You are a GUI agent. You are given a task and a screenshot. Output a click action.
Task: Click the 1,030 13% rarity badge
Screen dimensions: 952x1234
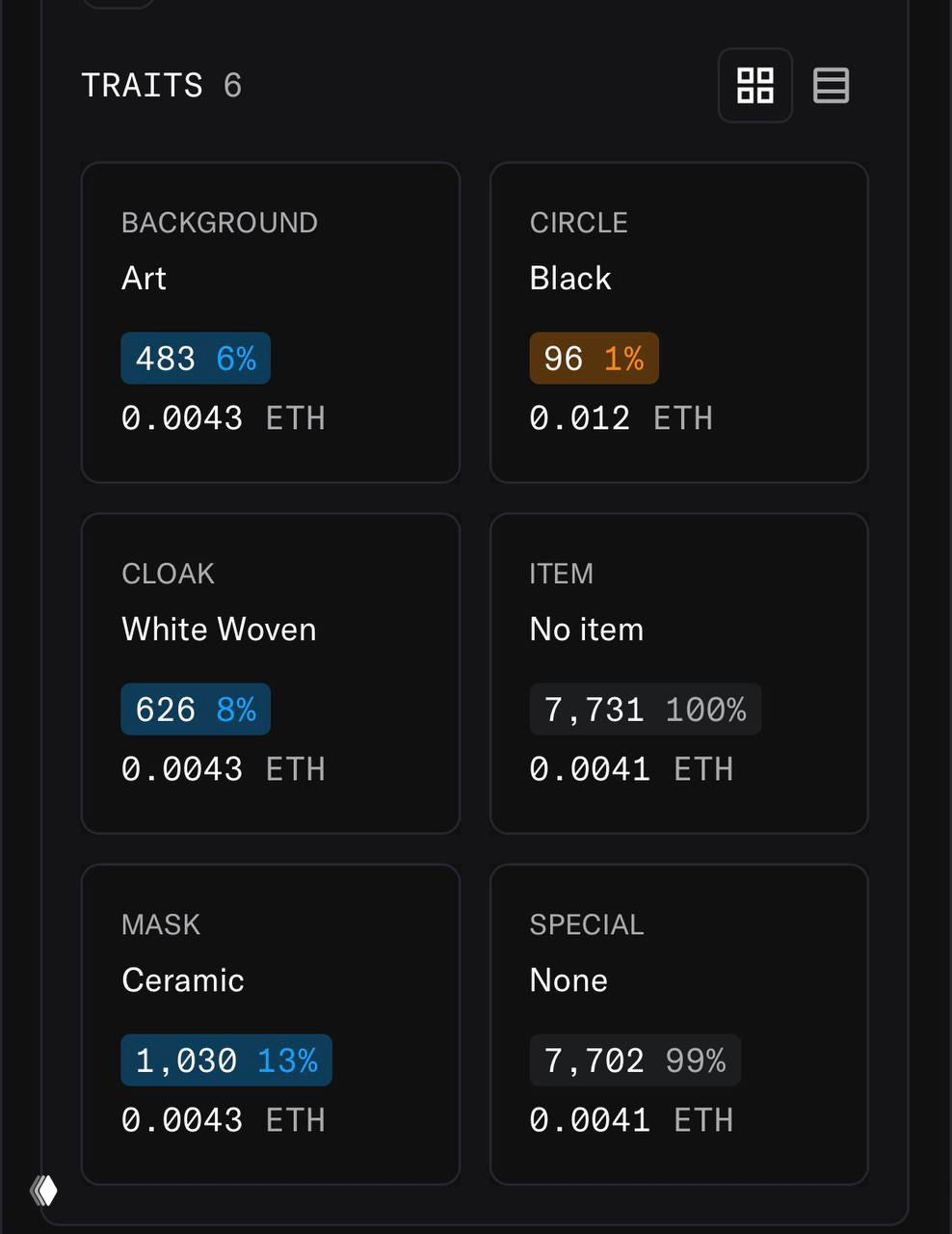point(226,1060)
